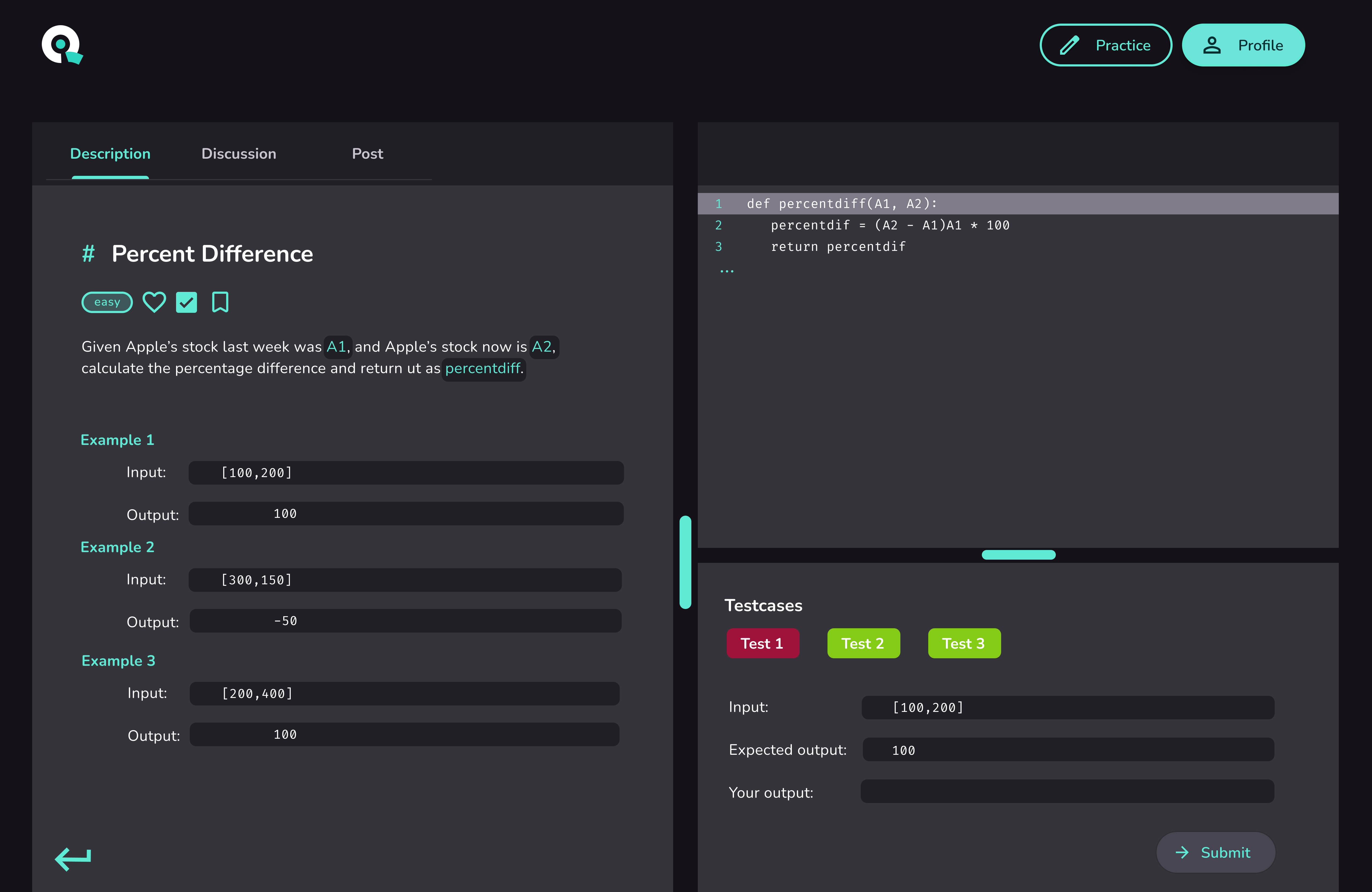The width and height of the screenshot is (1372, 892).
Task: Click the person icon in Profile
Action: click(x=1212, y=46)
